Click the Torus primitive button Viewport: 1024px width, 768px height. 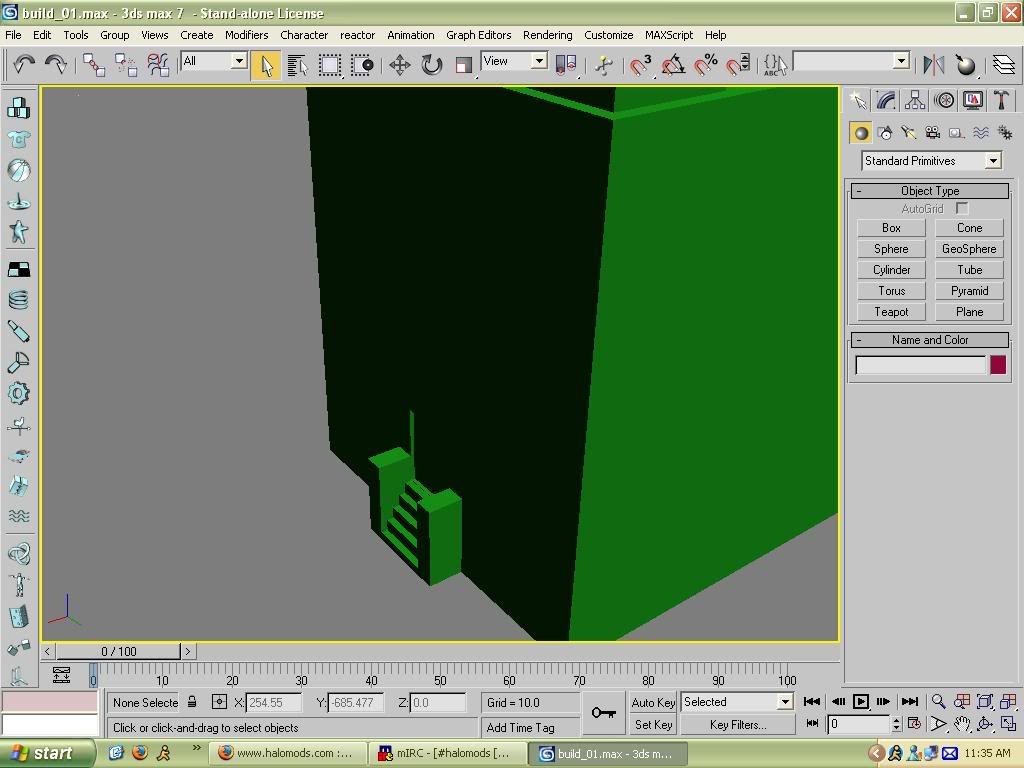891,291
